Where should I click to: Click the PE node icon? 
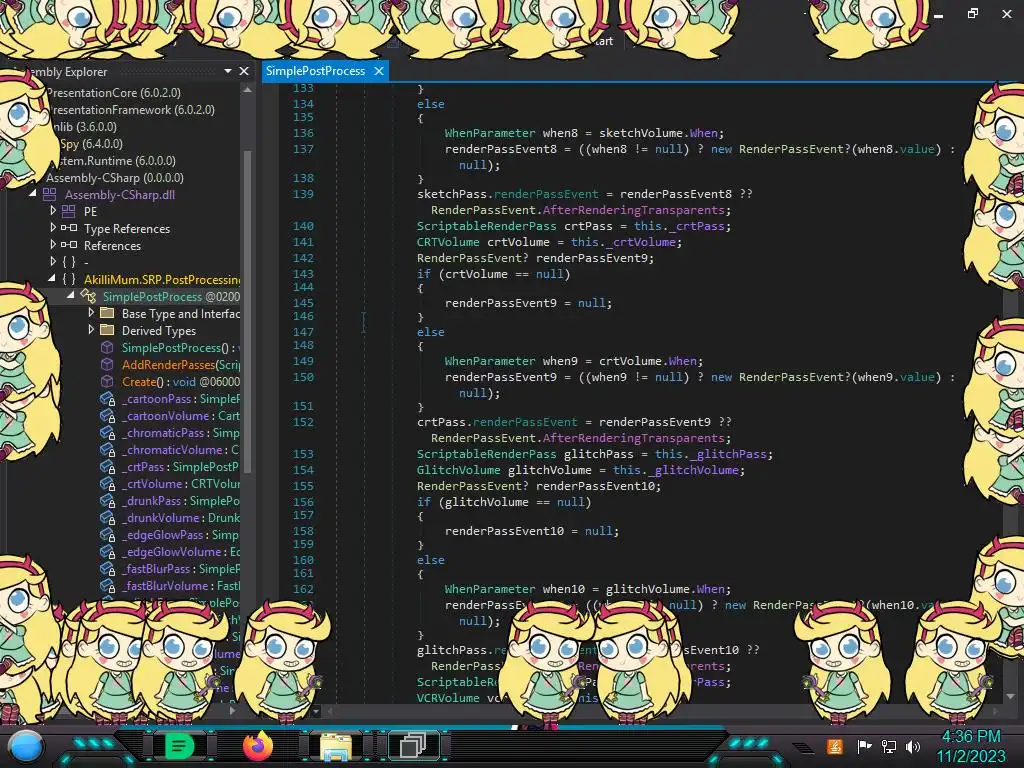click(x=69, y=212)
